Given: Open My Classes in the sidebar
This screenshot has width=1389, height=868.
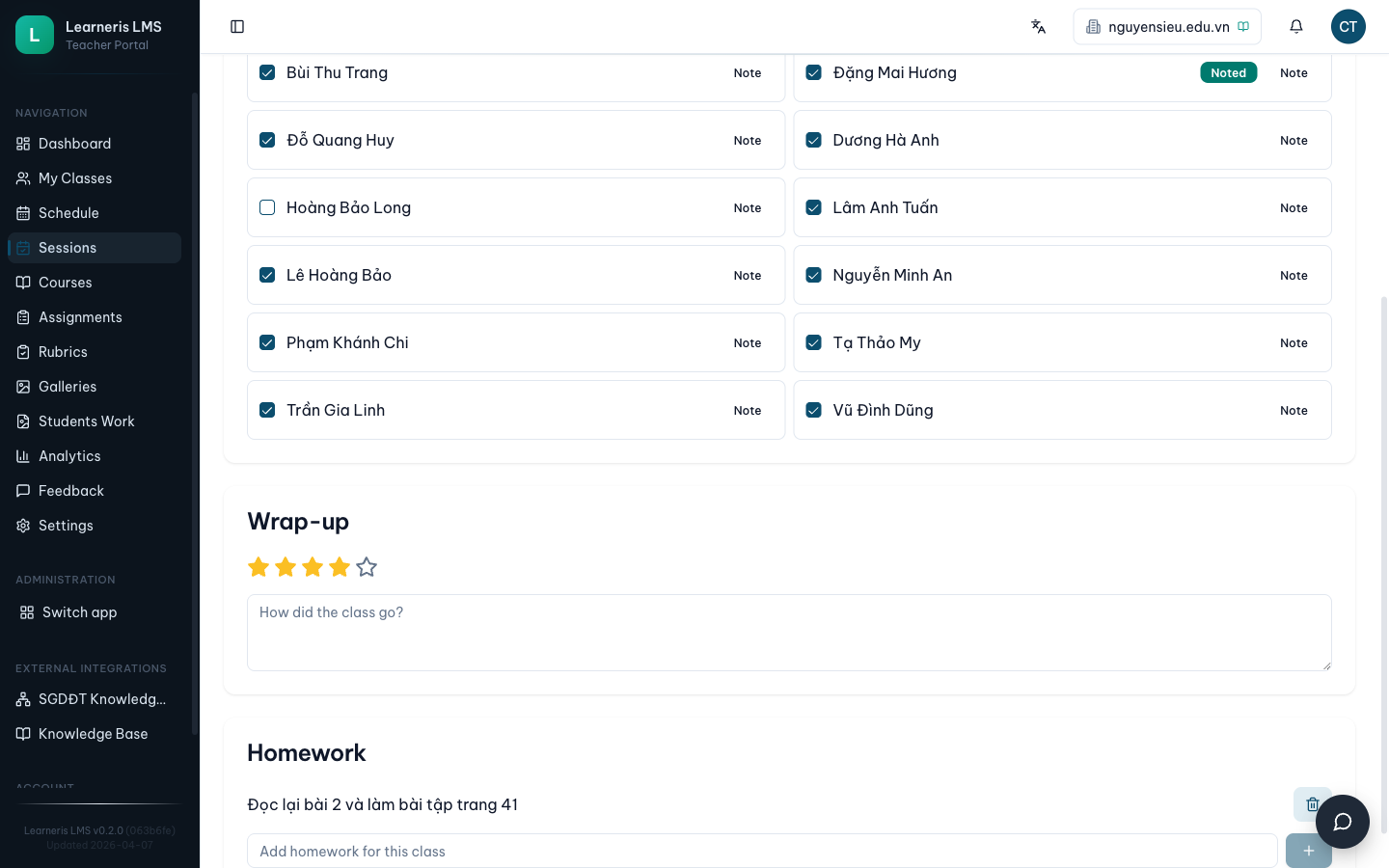Looking at the screenshot, I should pyautogui.click(x=95, y=178).
